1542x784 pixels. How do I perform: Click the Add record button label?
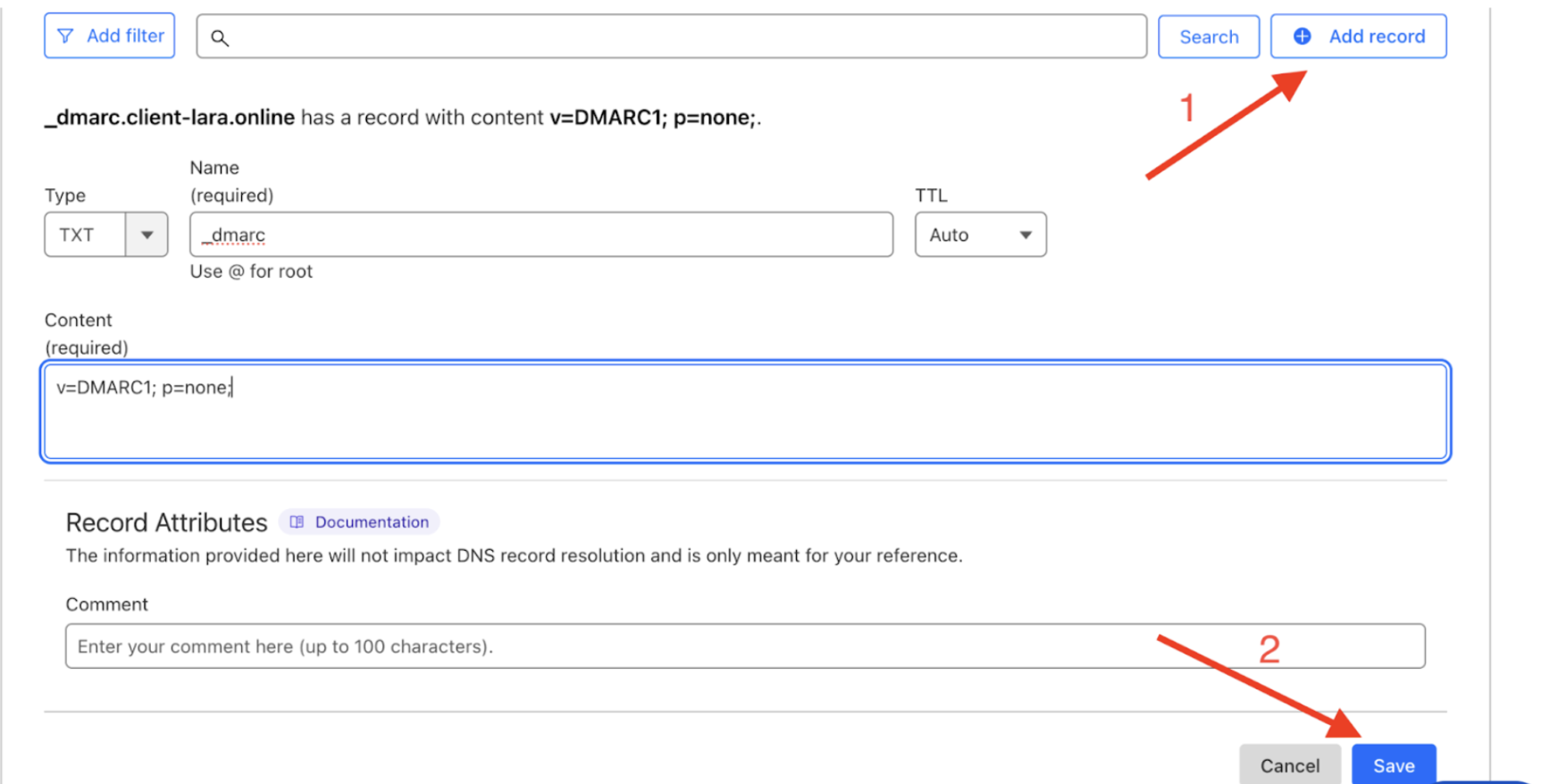pyautogui.click(x=1376, y=37)
